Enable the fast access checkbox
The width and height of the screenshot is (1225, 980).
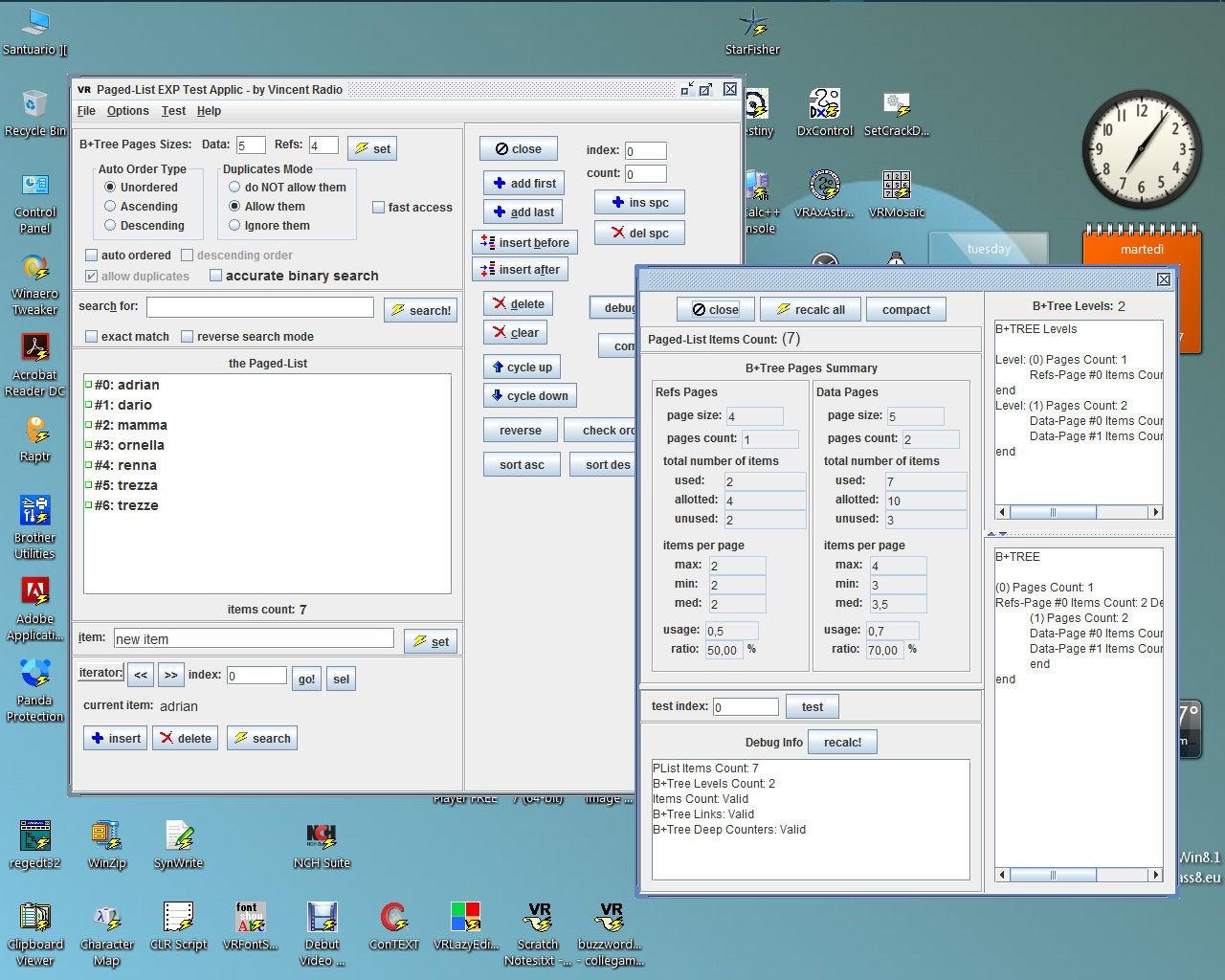[x=379, y=207]
